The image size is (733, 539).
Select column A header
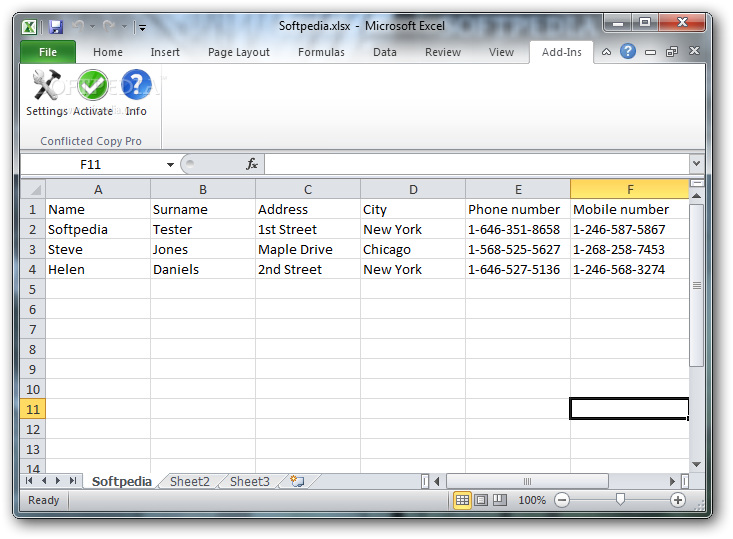(x=98, y=189)
